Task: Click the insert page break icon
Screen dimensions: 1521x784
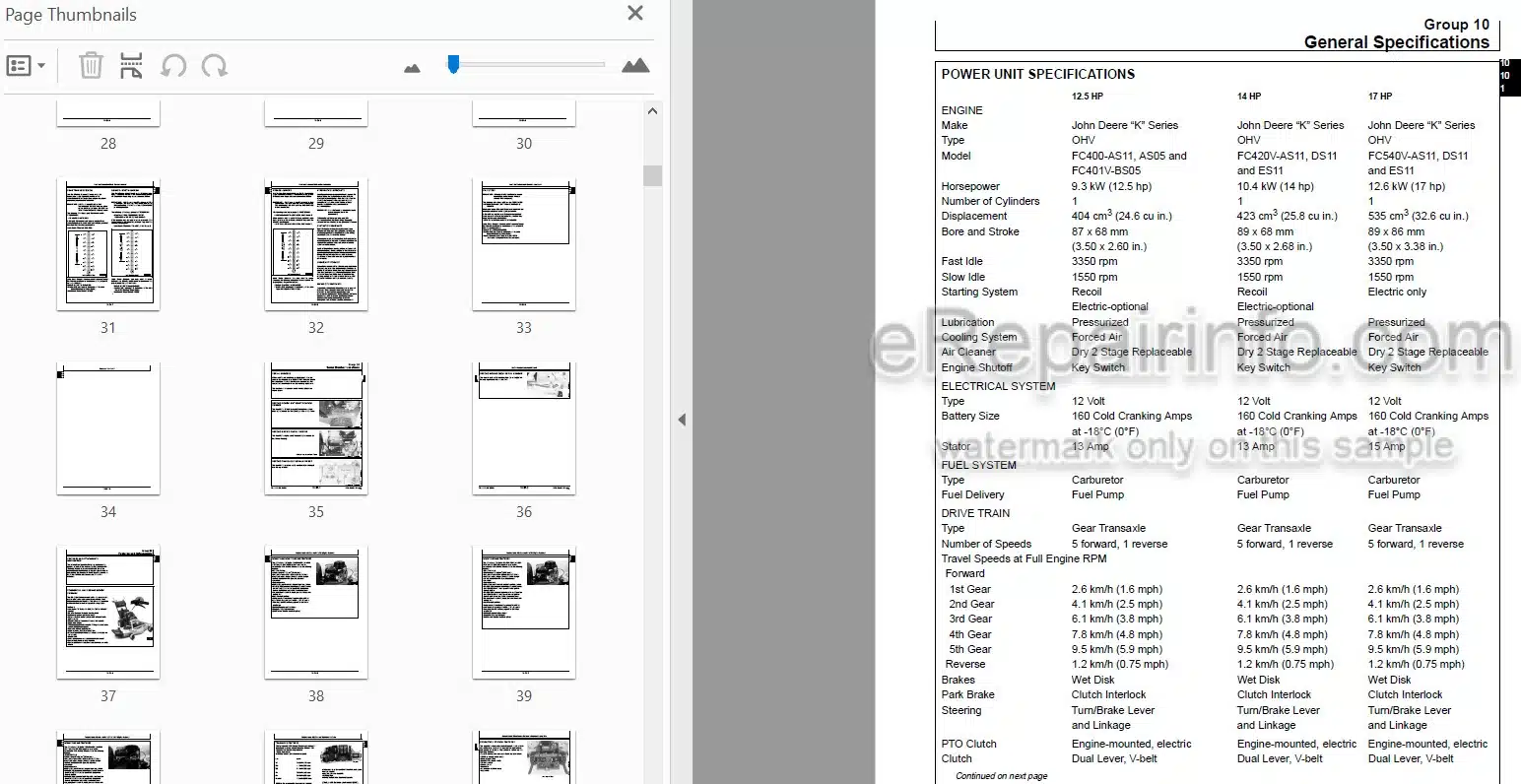Action: (131, 66)
